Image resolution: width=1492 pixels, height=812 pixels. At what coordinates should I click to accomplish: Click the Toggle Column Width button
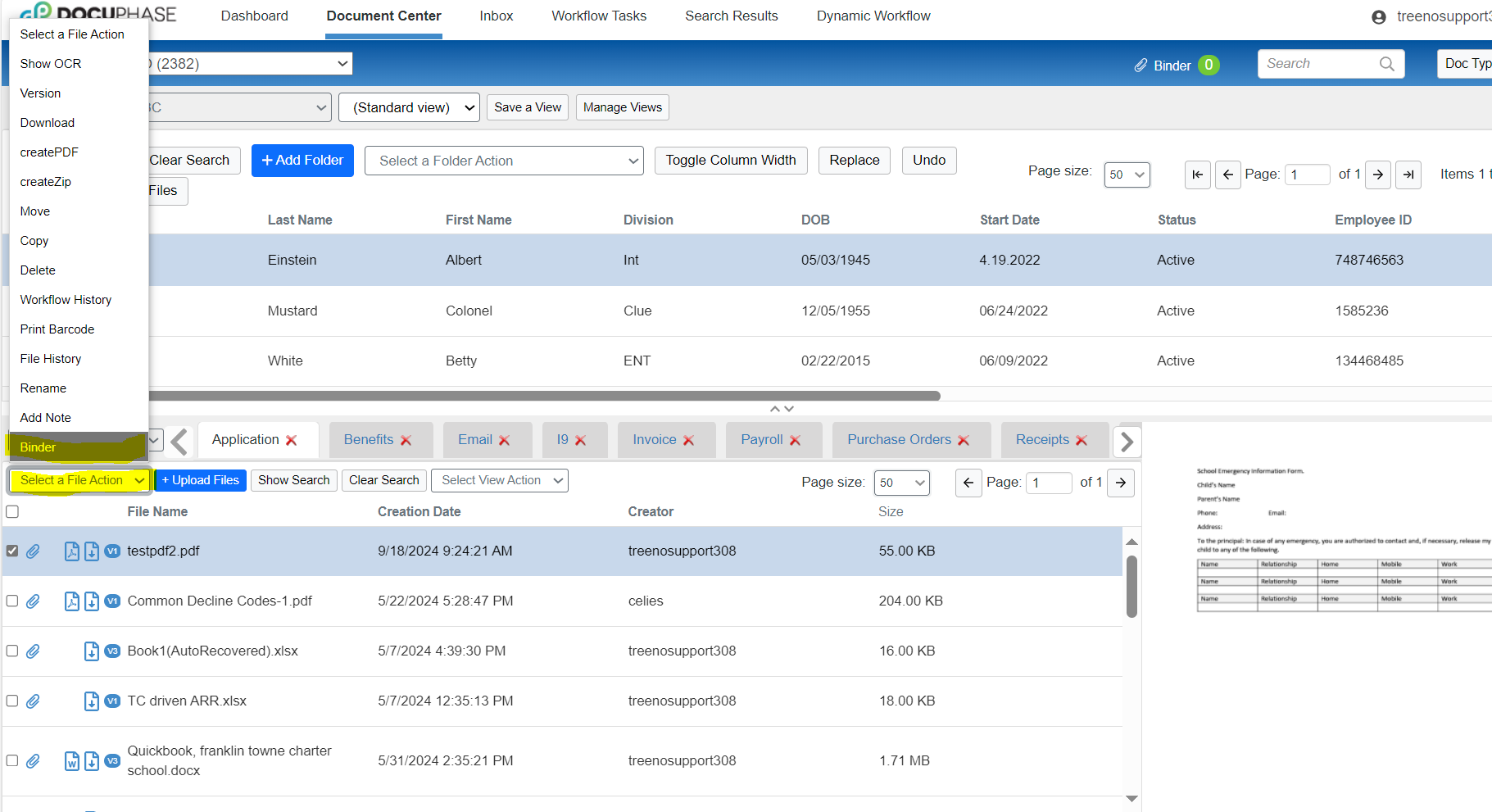tap(730, 161)
